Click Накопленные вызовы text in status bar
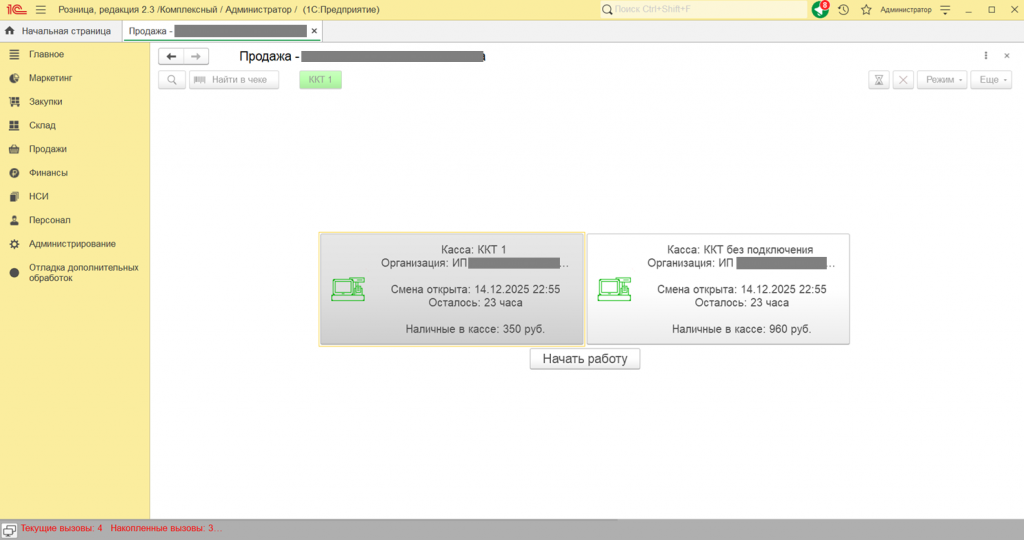Screen dimensions: 1024x540 coord(167,528)
